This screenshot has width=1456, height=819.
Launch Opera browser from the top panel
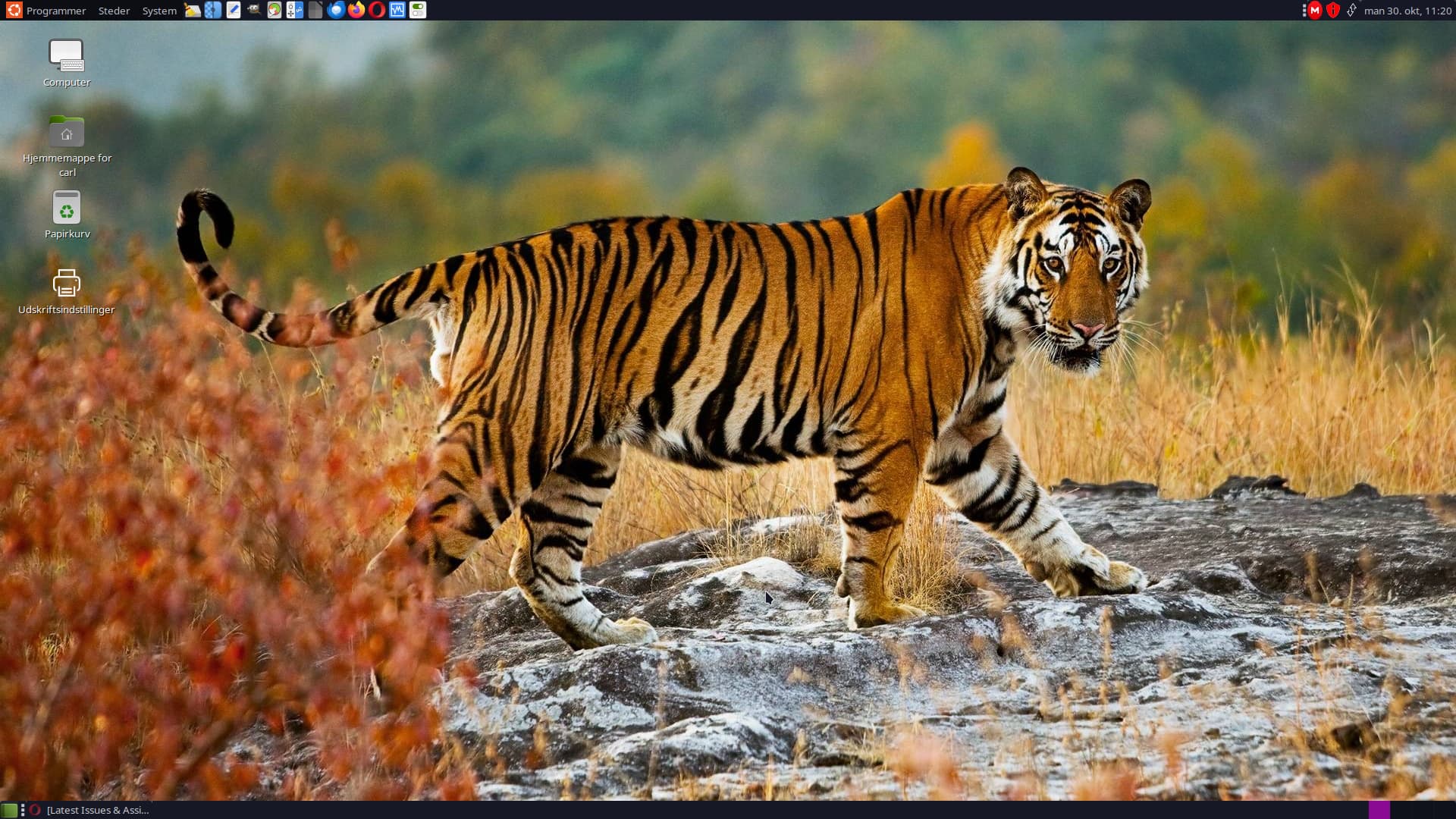coord(377,11)
